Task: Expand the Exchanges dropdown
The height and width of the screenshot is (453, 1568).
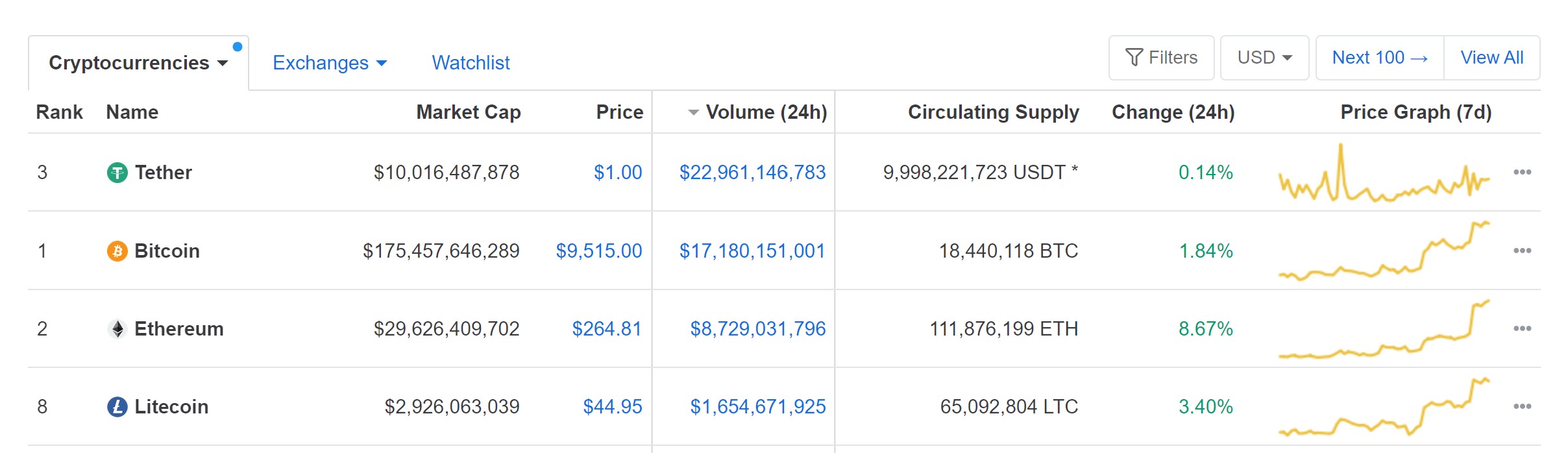Action: (x=330, y=63)
